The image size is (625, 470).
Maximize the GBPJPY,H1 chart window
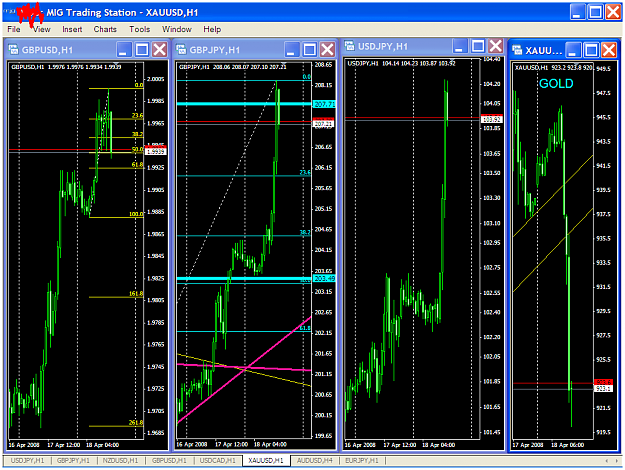310,49
